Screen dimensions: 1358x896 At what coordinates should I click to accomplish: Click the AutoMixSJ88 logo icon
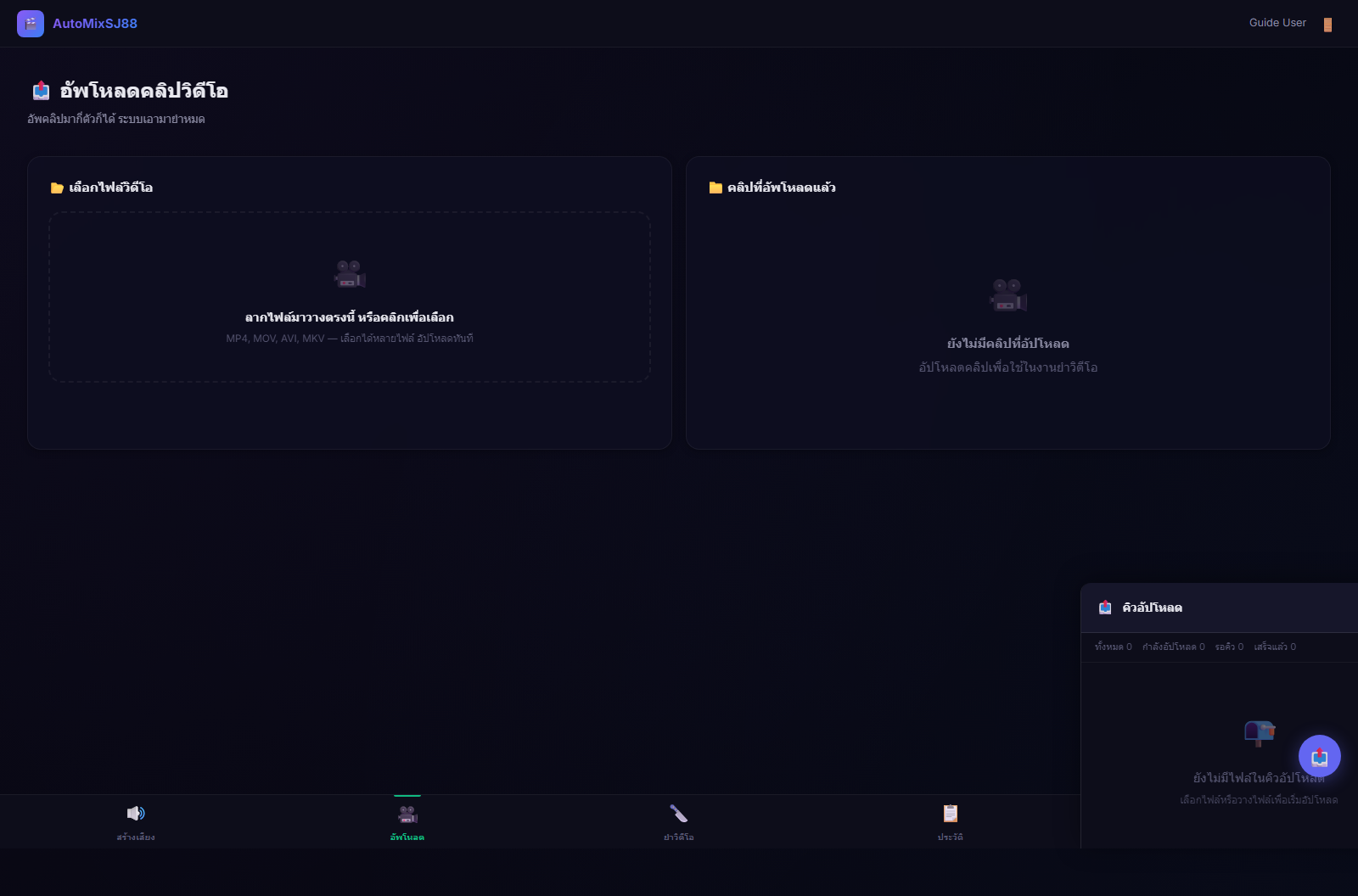click(x=31, y=24)
